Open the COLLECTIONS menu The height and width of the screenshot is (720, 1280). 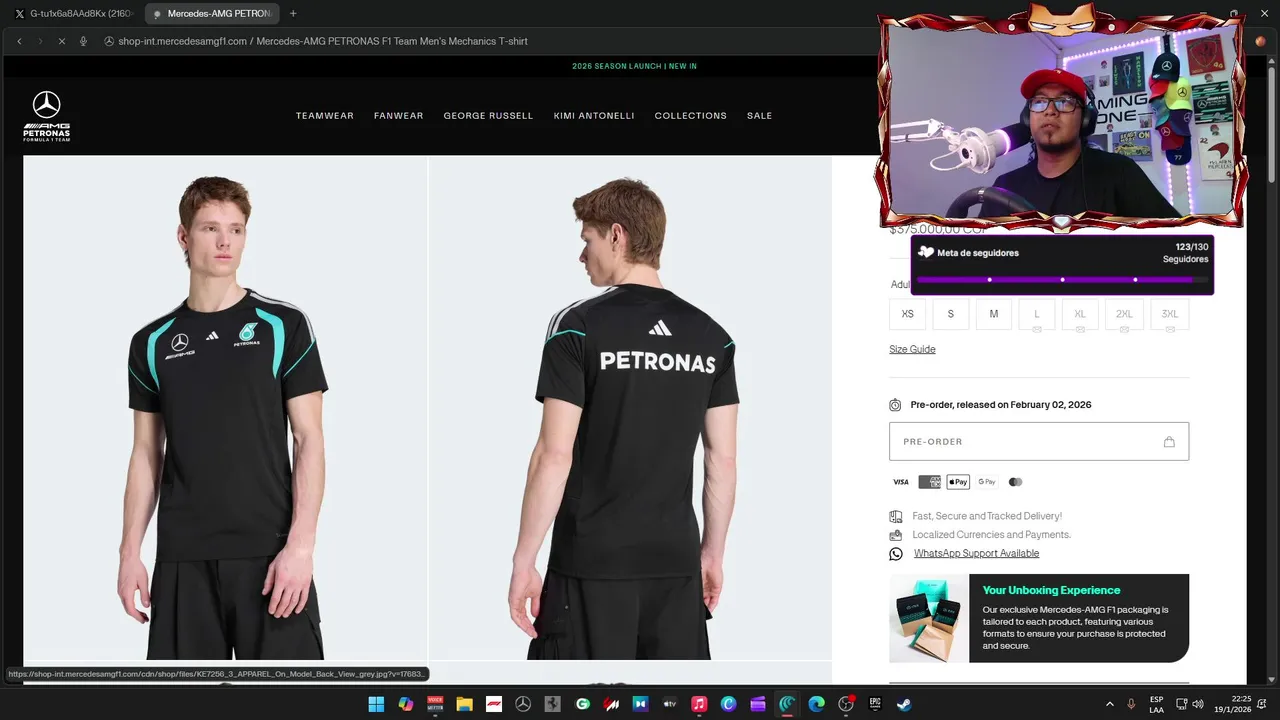point(691,116)
